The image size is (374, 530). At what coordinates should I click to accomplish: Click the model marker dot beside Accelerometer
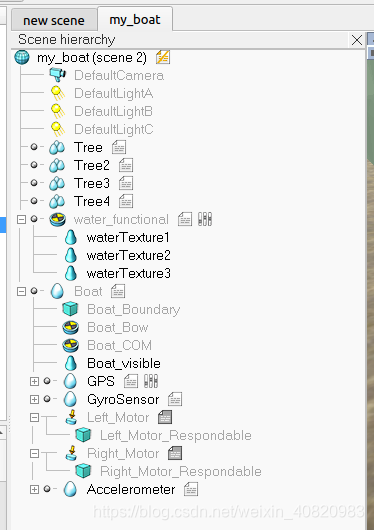[47, 488]
